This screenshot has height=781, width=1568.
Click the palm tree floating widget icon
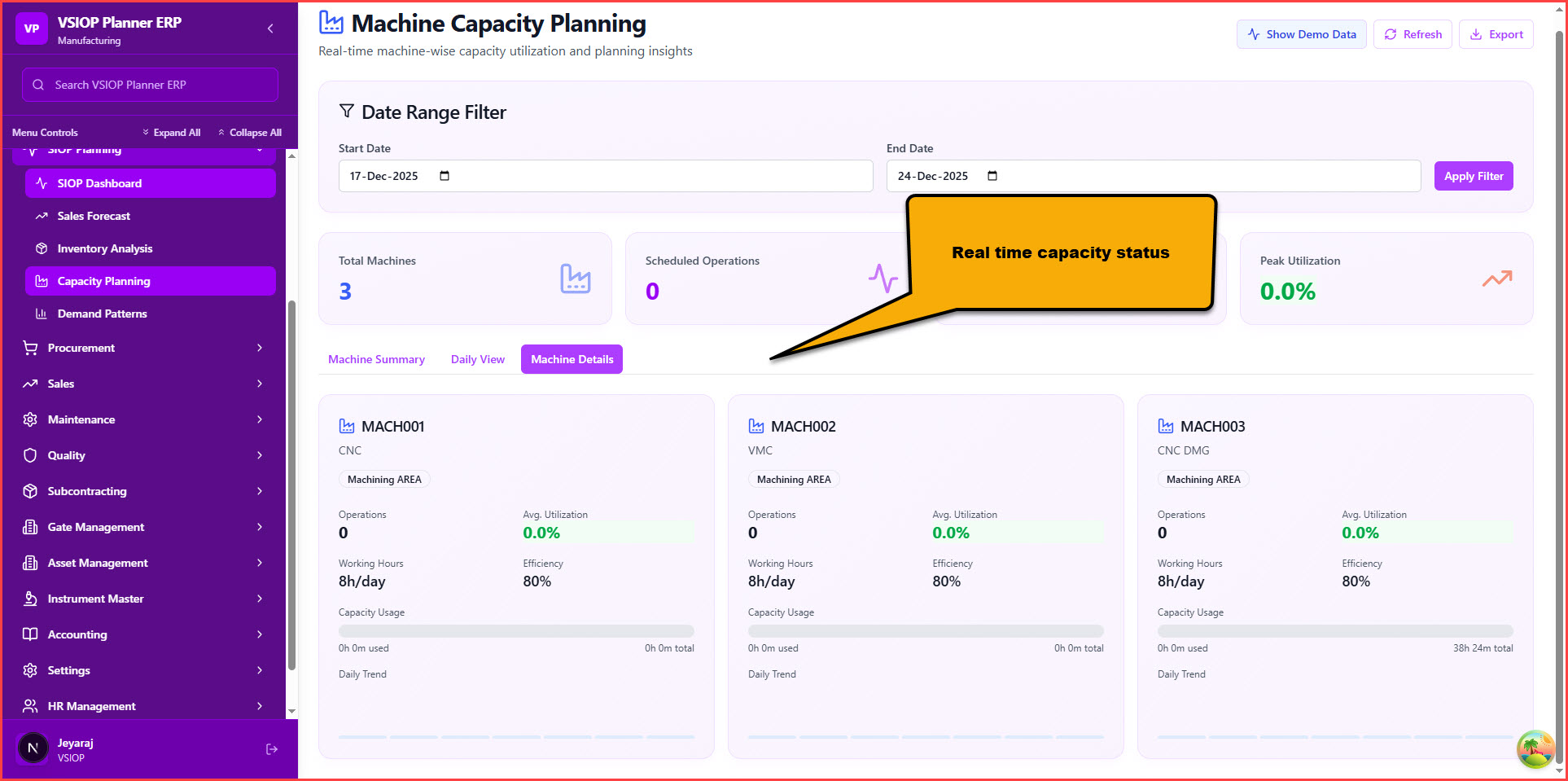[x=1535, y=749]
